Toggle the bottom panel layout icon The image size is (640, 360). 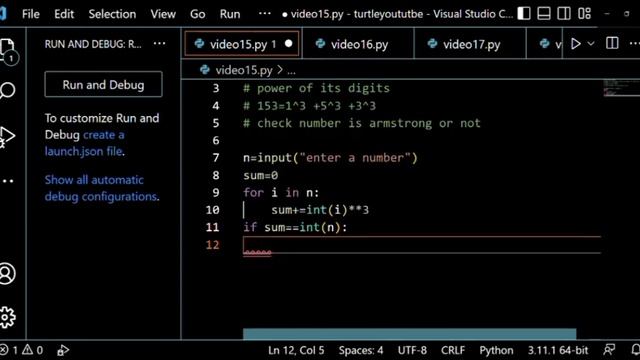(544, 13)
